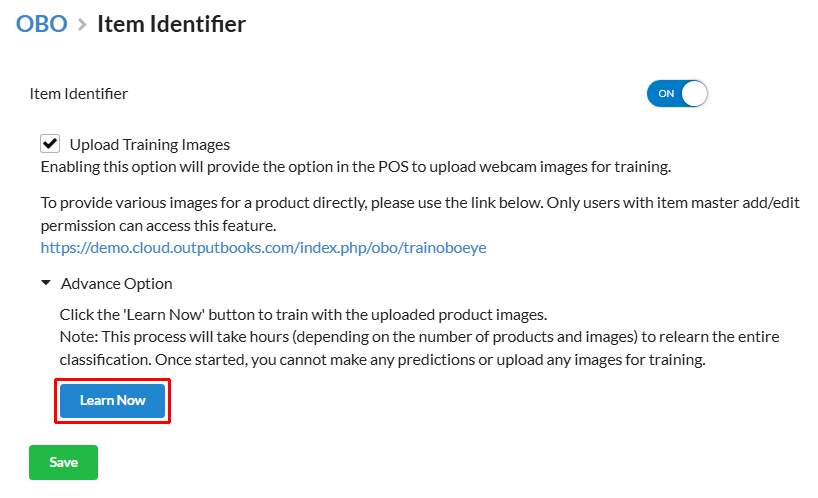818x498 pixels.
Task: Uncheck the Upload Training Images checkbox
Action: (50, 143)
